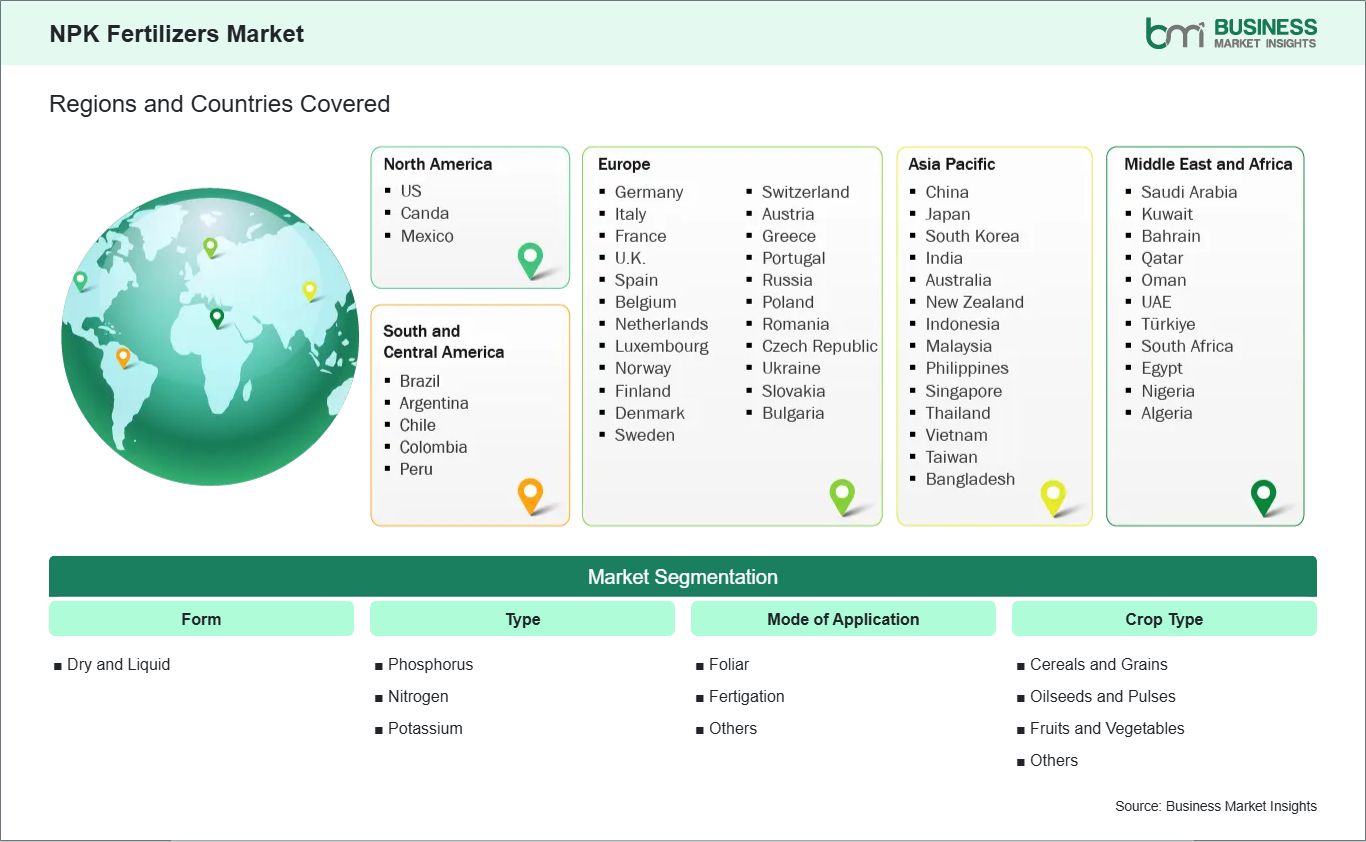
Task: Select the NPK Fertilizers Market title
Action: click(x=177, y=33)
